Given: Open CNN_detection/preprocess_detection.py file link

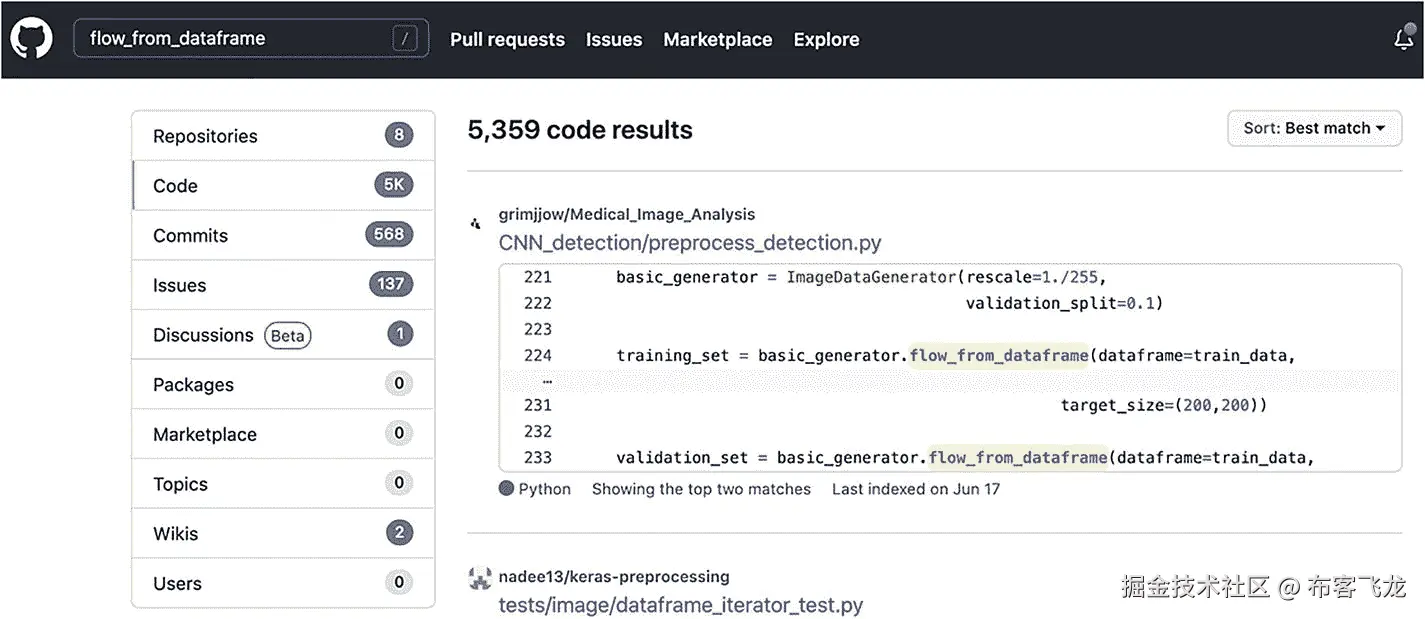Looking at the screenshot, I should click(x=690, y=243).
